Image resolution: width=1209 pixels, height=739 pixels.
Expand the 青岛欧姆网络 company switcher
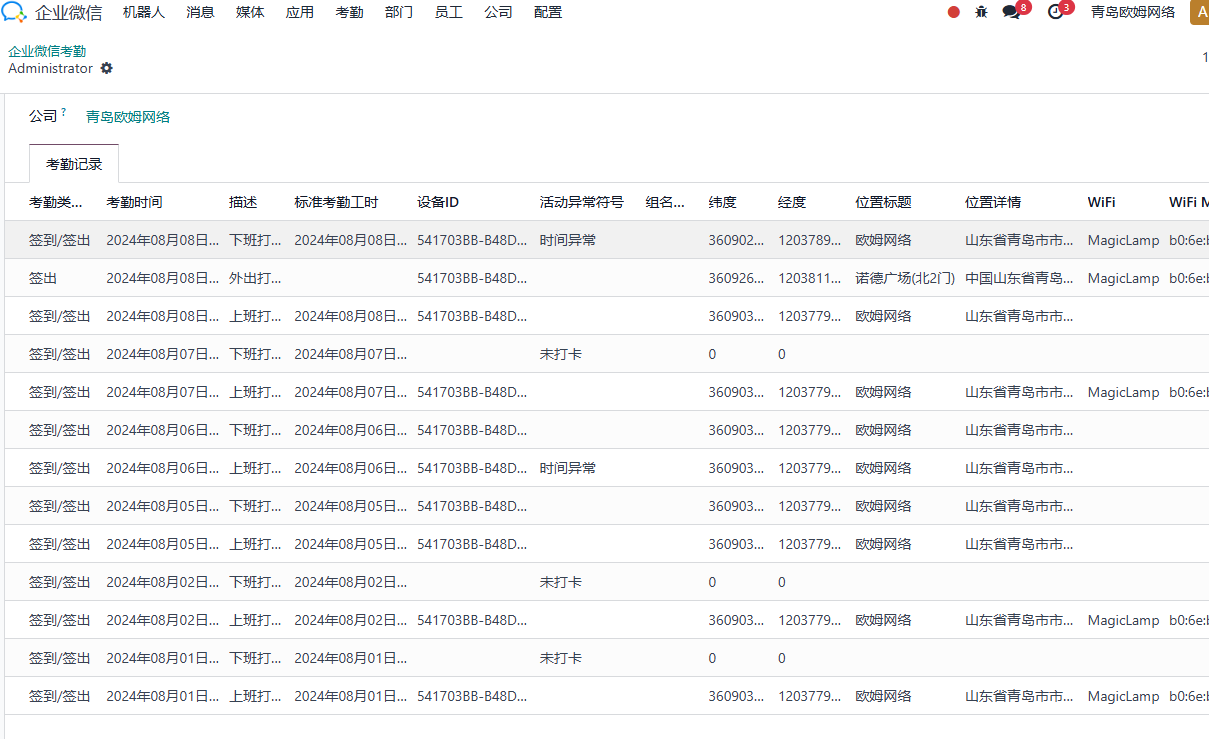pyautogui.click(x=1132, y=12)
